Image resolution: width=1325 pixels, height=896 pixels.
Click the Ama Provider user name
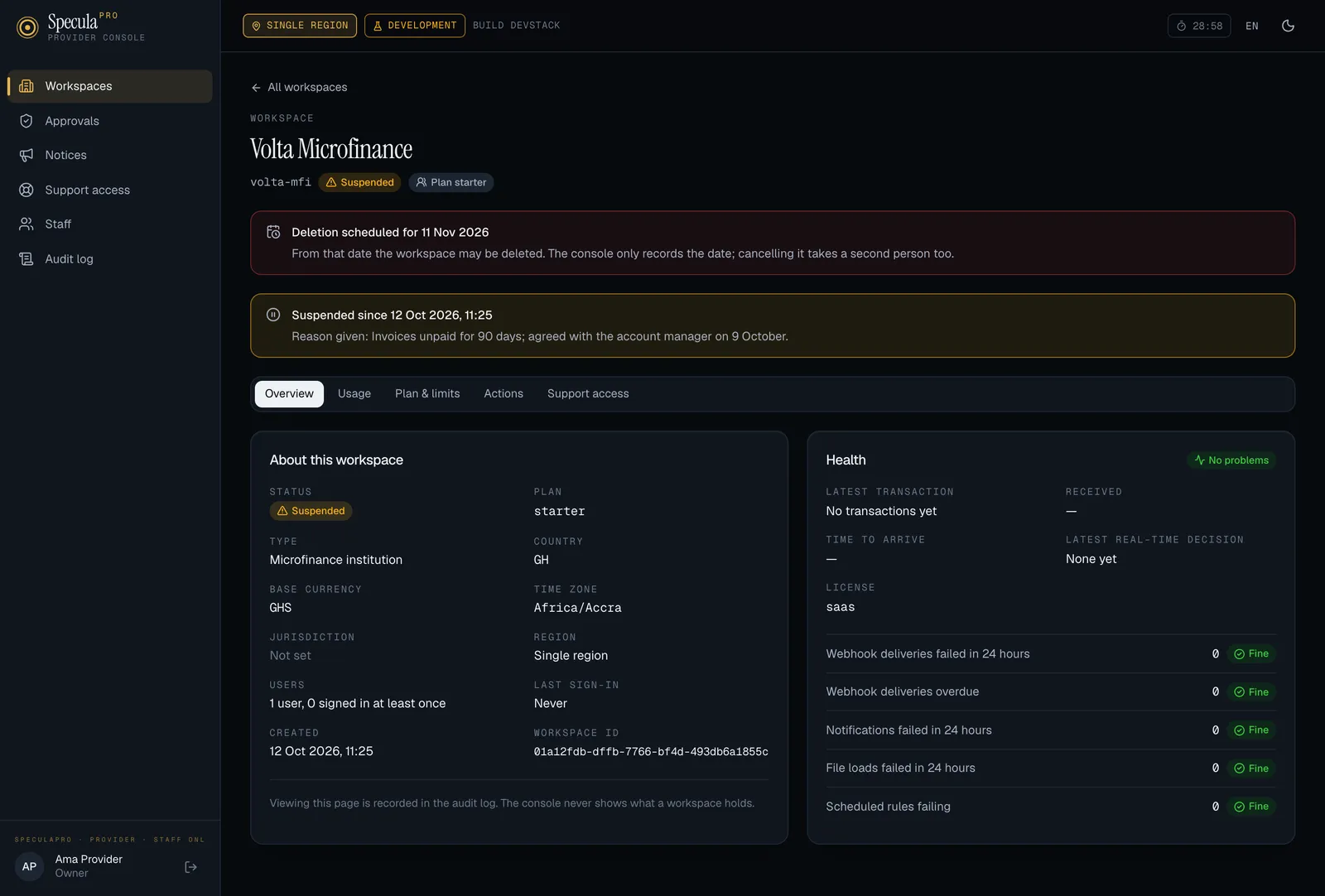click(x=89, y=860)
